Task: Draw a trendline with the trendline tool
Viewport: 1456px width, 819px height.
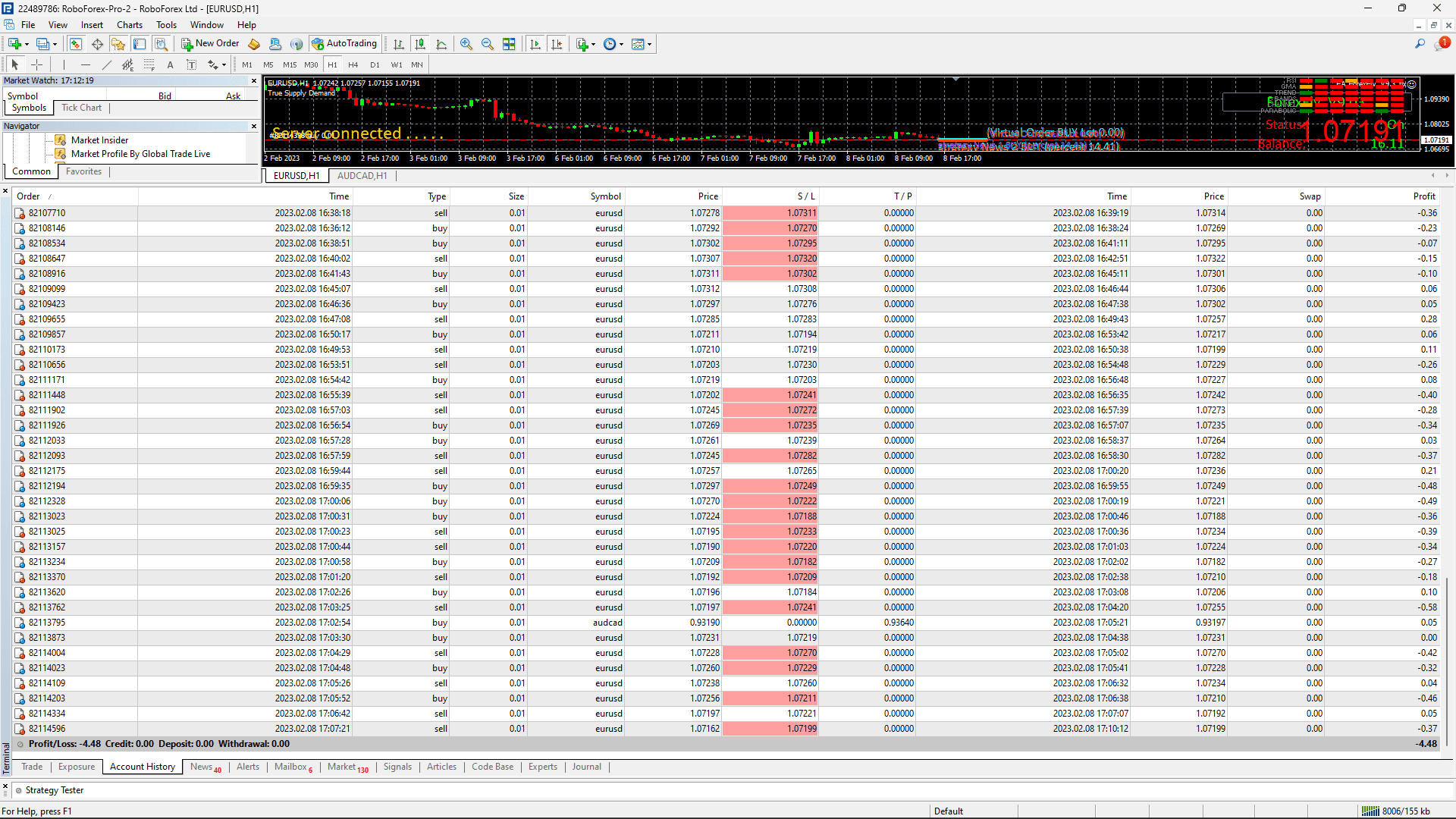Action: (107, 65)
